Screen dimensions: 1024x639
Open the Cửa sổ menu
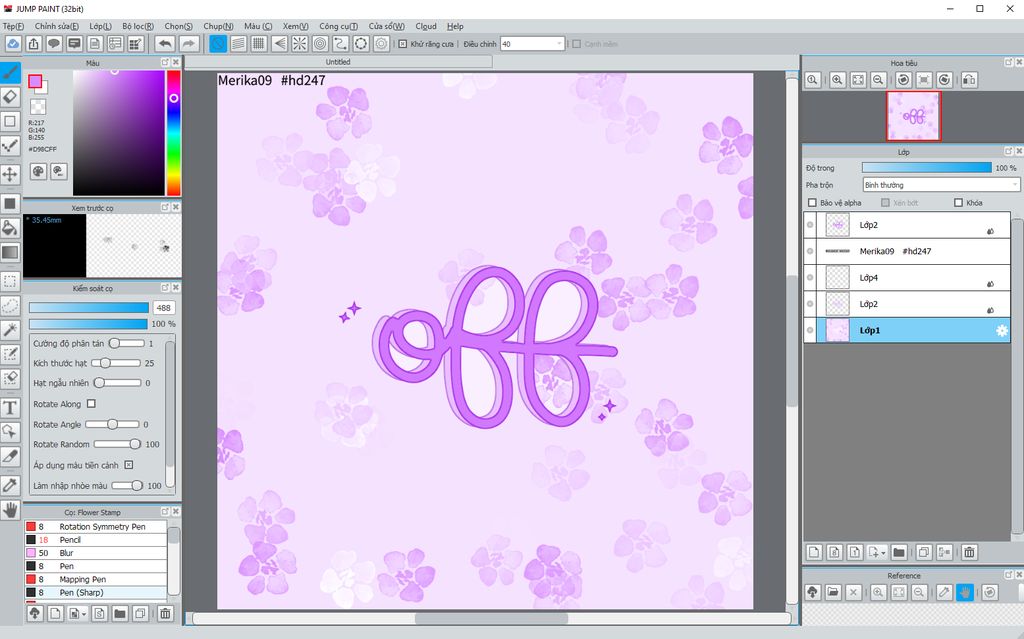pos(387,26)
